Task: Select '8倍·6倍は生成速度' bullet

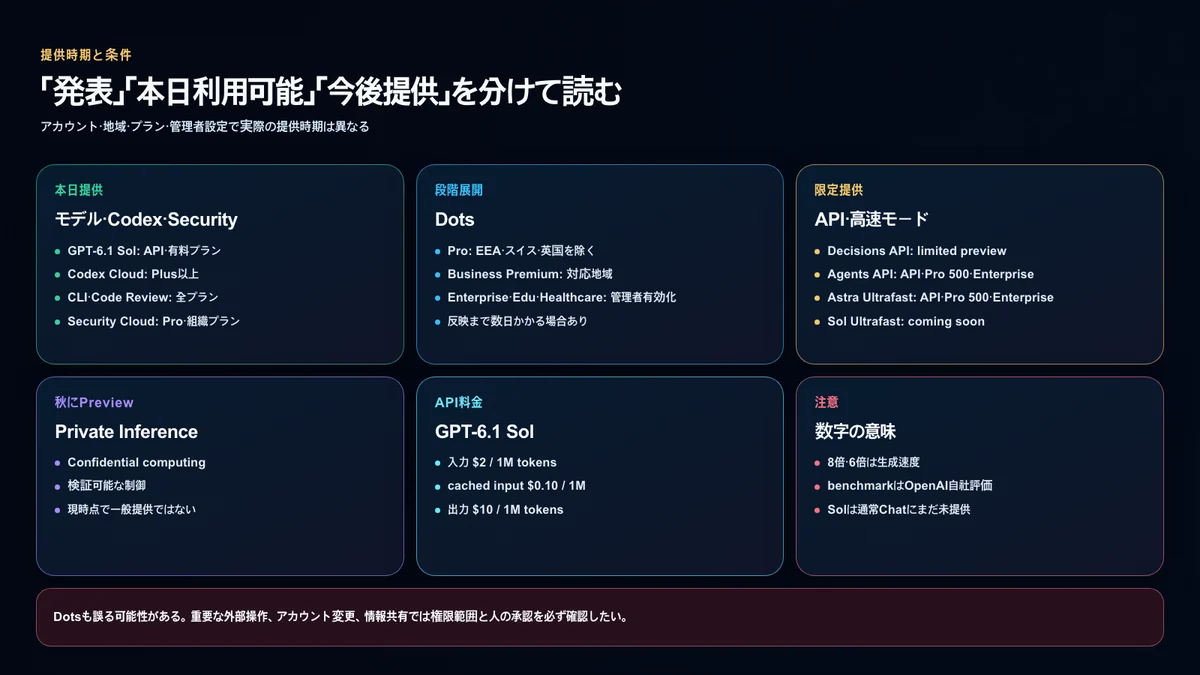Action: [x=873, y=463]
